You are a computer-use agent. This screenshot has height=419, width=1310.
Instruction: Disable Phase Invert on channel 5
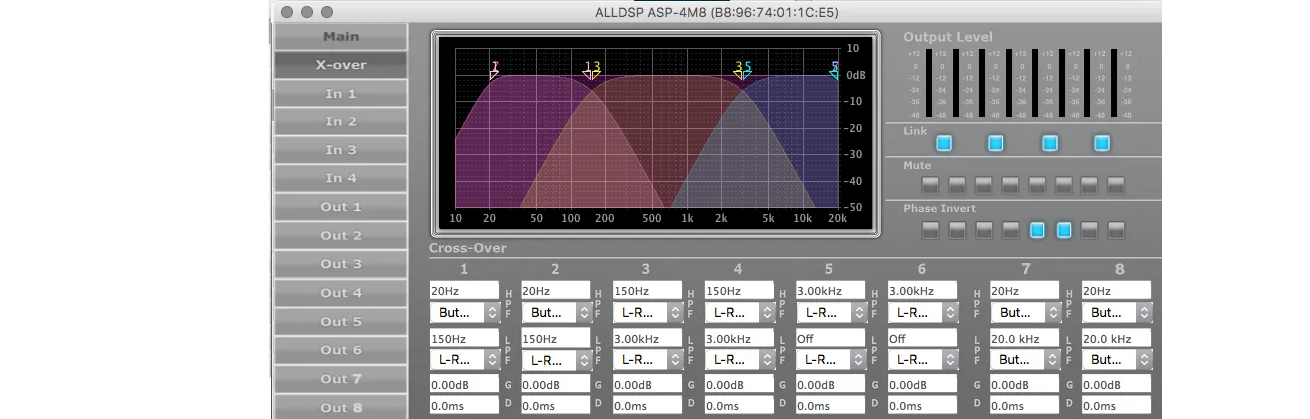coord(1037,230)
